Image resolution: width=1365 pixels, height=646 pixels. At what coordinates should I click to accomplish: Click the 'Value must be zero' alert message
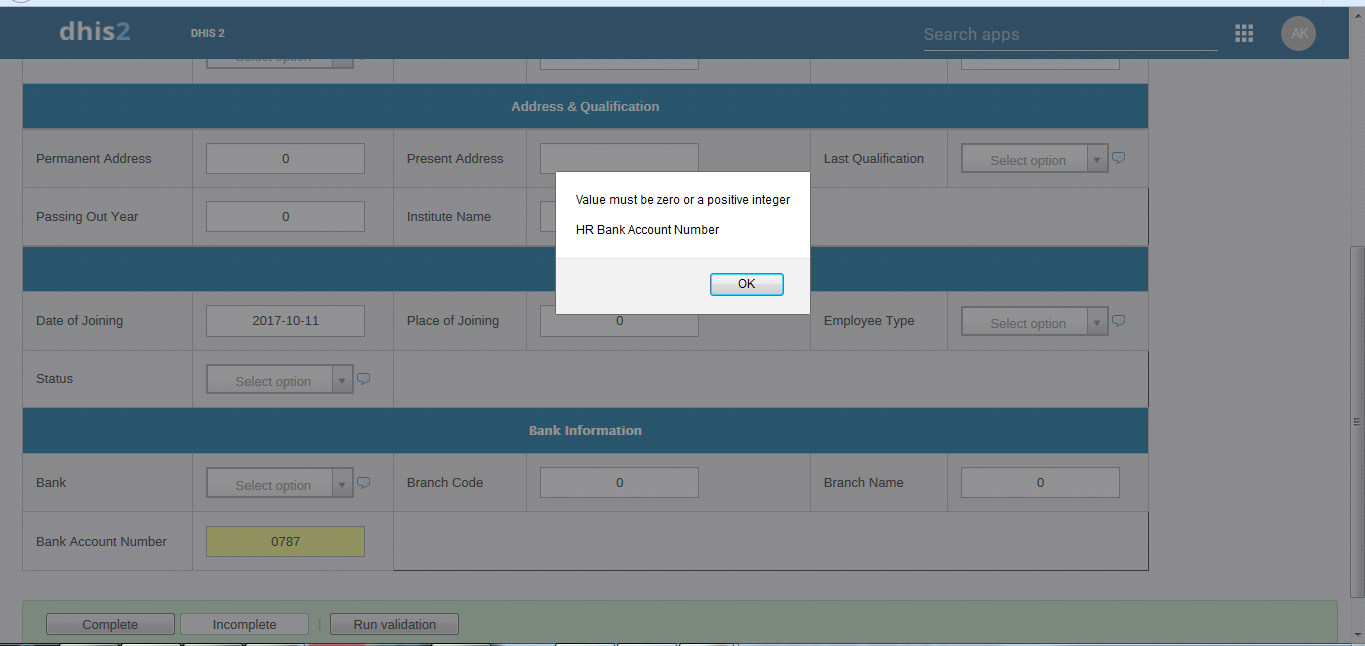click(683, 199)
